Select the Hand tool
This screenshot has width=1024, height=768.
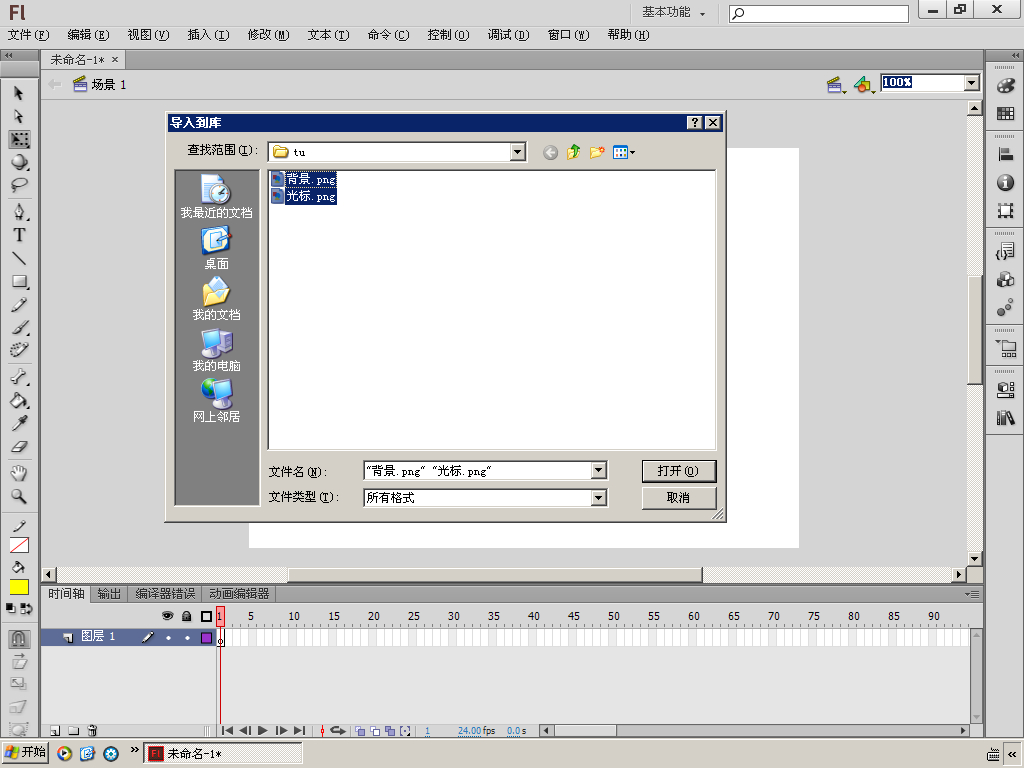point(19,473)
